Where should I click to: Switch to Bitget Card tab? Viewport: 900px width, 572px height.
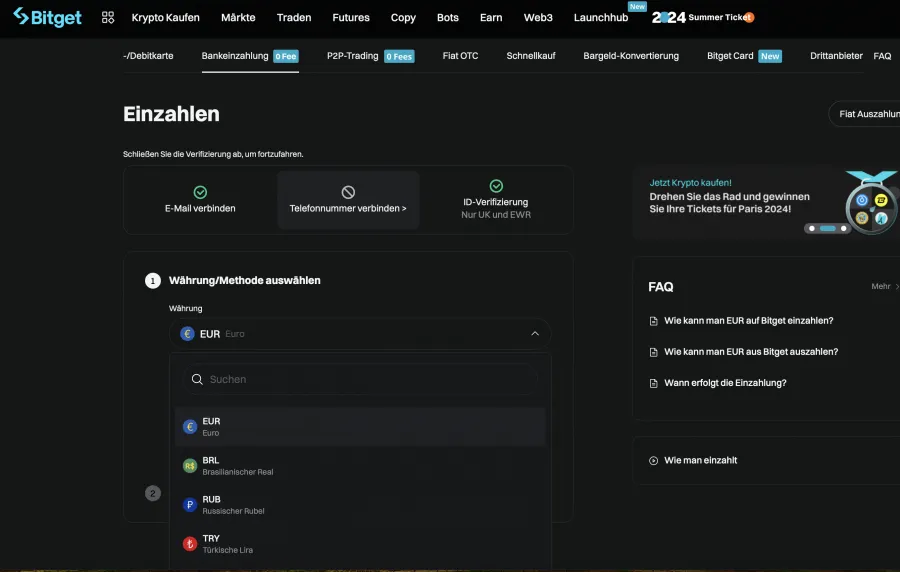point(744,56)
